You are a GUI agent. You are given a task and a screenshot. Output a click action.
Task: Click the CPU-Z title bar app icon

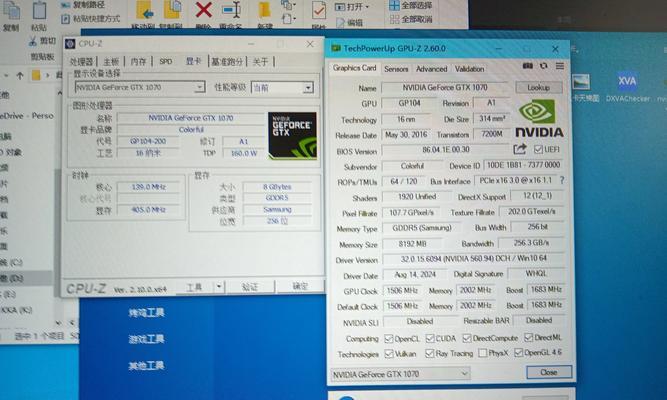(70, 44)
